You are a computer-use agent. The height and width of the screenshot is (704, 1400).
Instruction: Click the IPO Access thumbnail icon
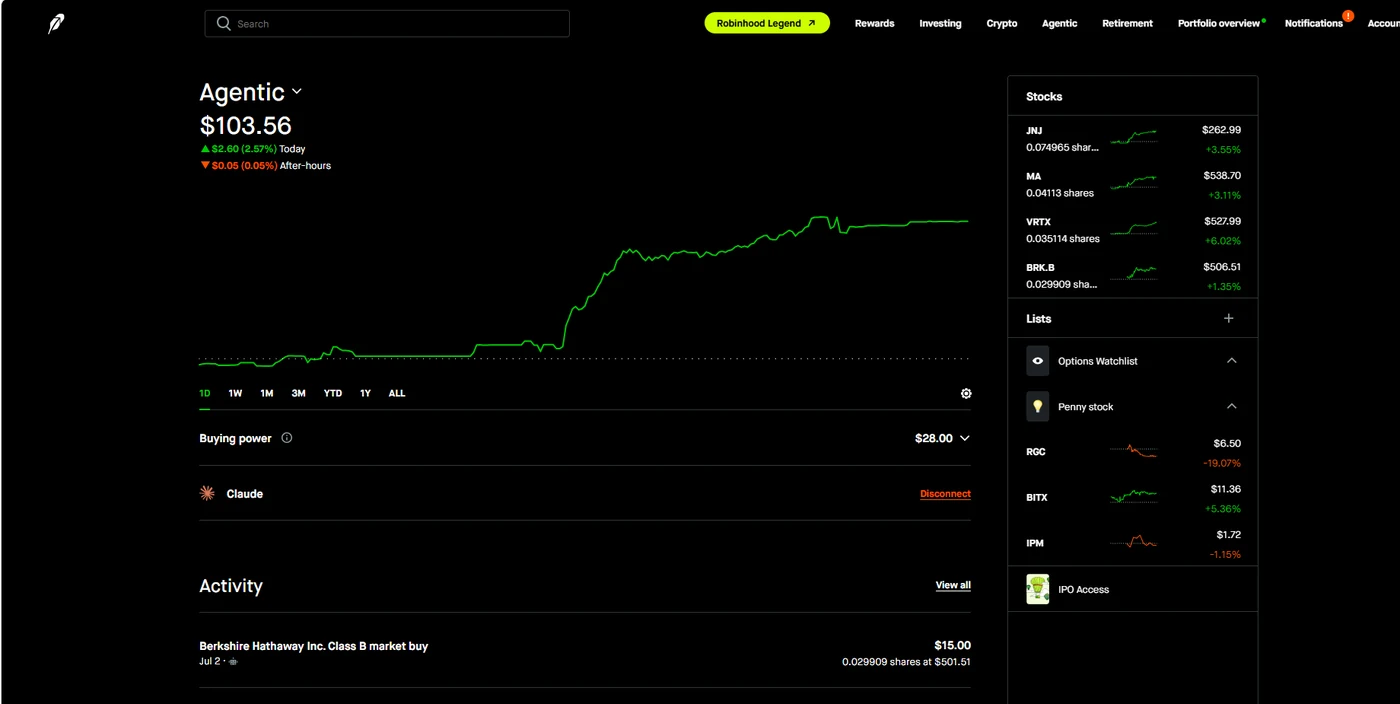1038,589
